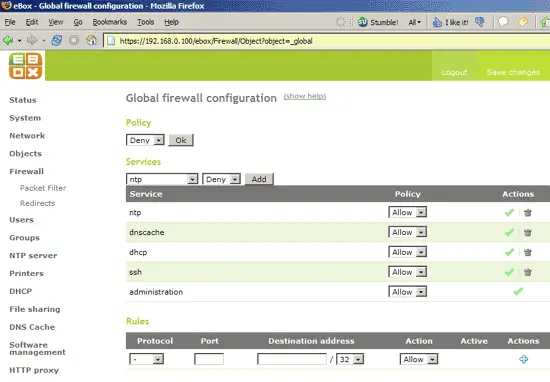
Task: Click the browser Back arrow
Action: (x=8, y=40)
